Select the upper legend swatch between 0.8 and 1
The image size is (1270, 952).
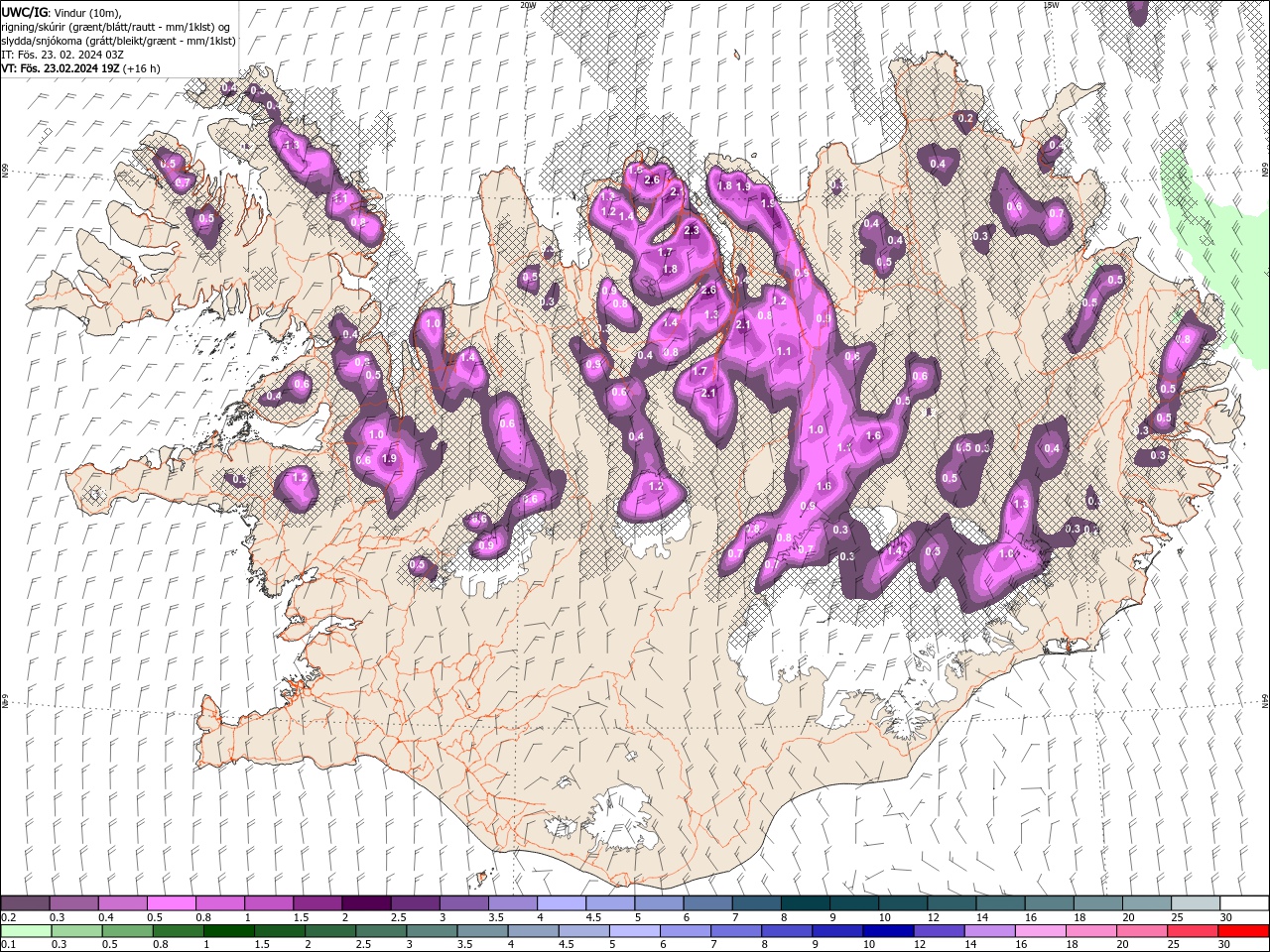point(219,903)
